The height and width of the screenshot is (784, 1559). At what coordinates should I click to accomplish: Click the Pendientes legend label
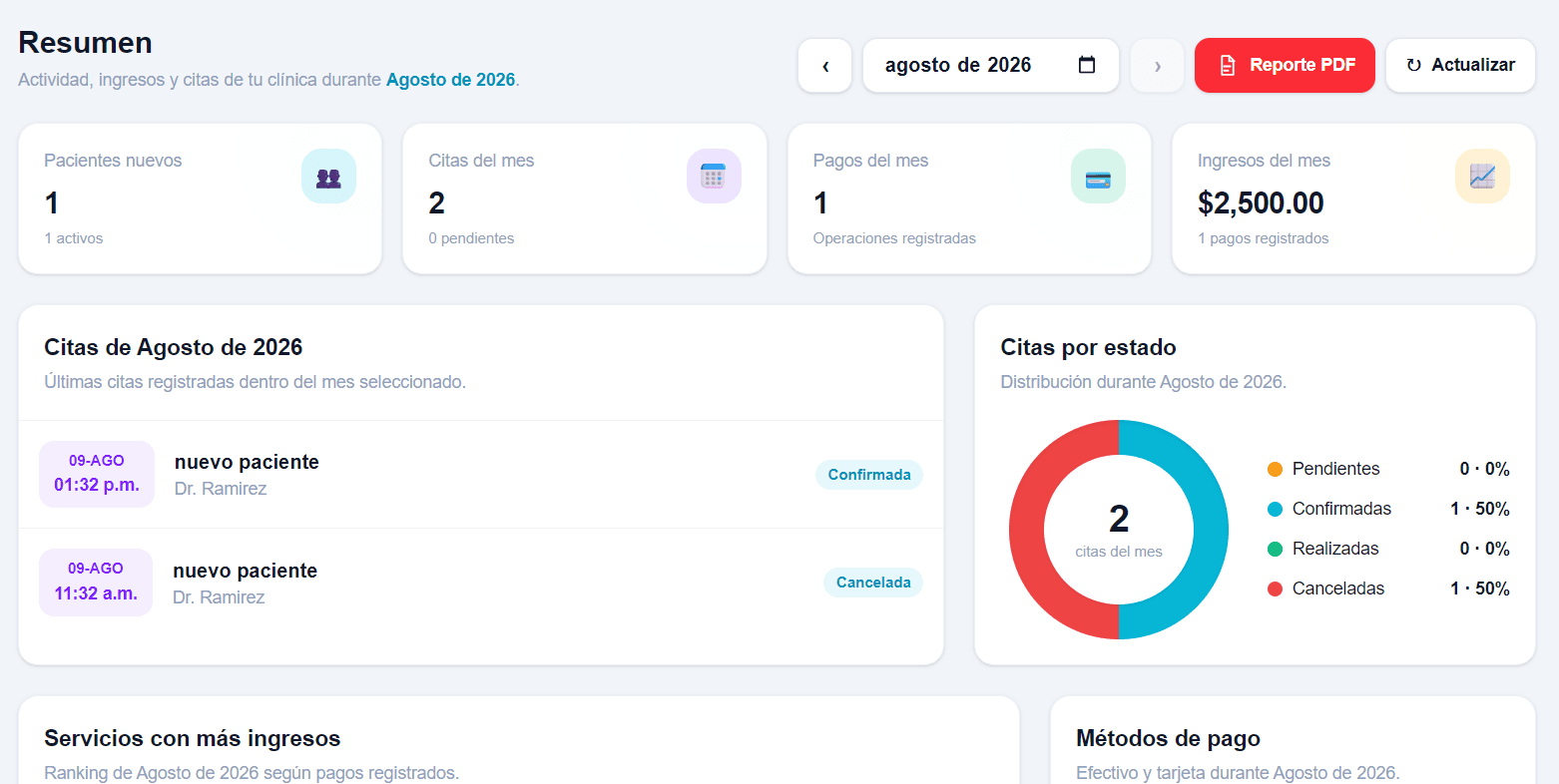(x=1335, y=469)
